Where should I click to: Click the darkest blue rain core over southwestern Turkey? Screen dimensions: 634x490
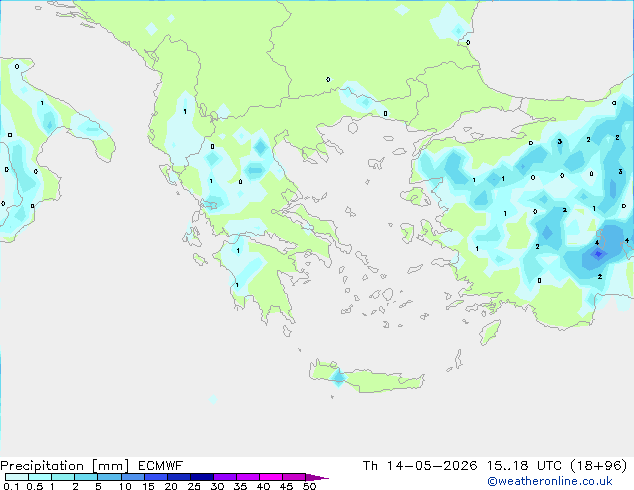598,254
